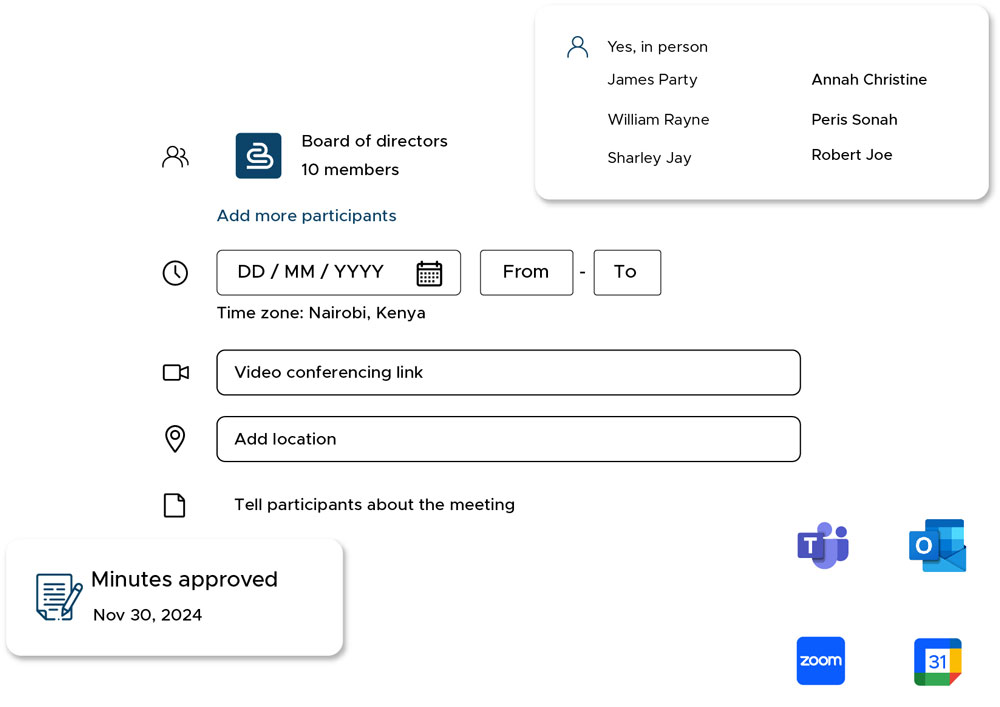Click the clock icon beside the date
The width and height of the screenshot is (1000, 707).
tap(175, 273)
